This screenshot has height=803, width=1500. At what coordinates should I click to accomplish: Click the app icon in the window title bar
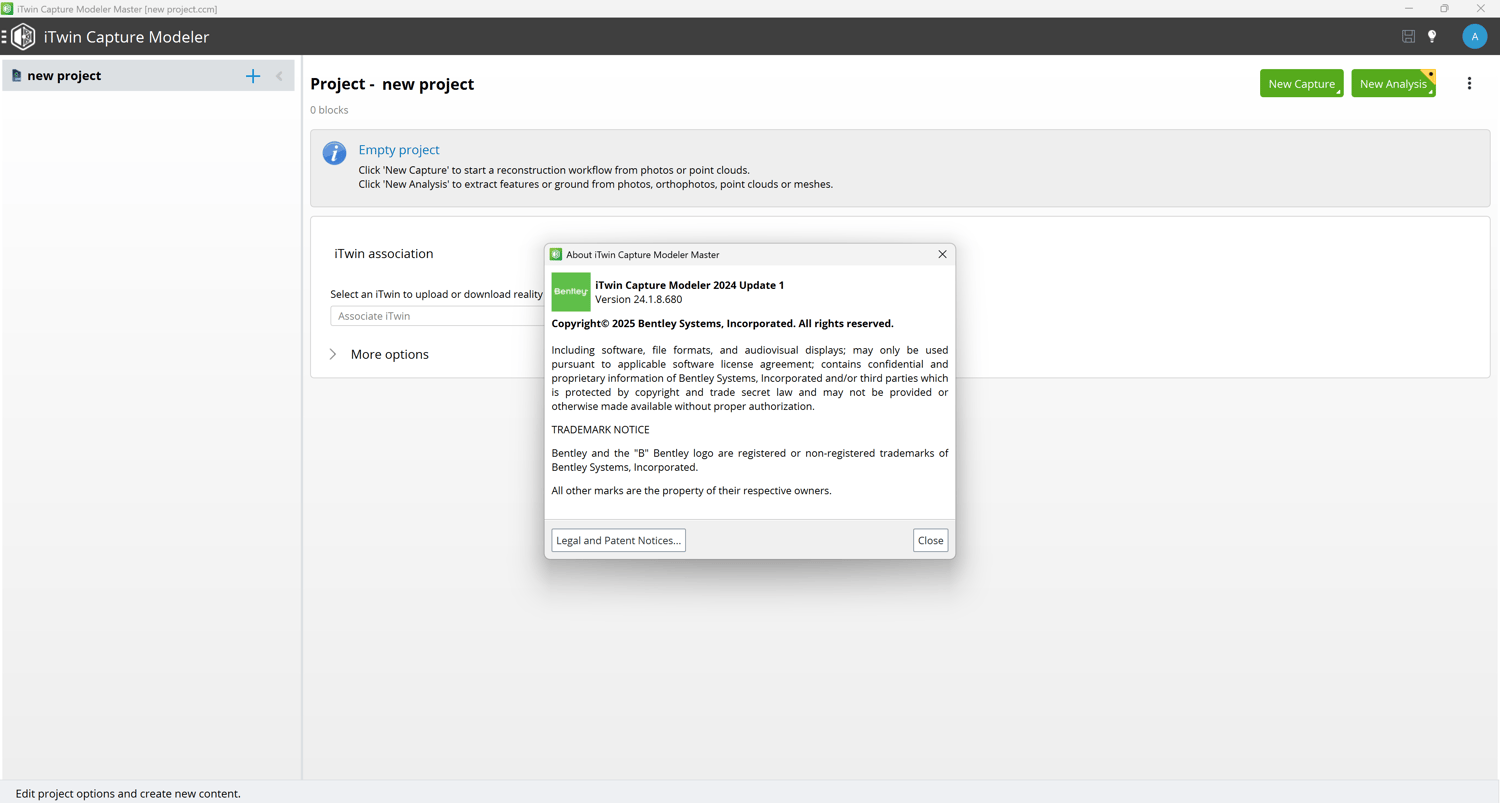7,9
